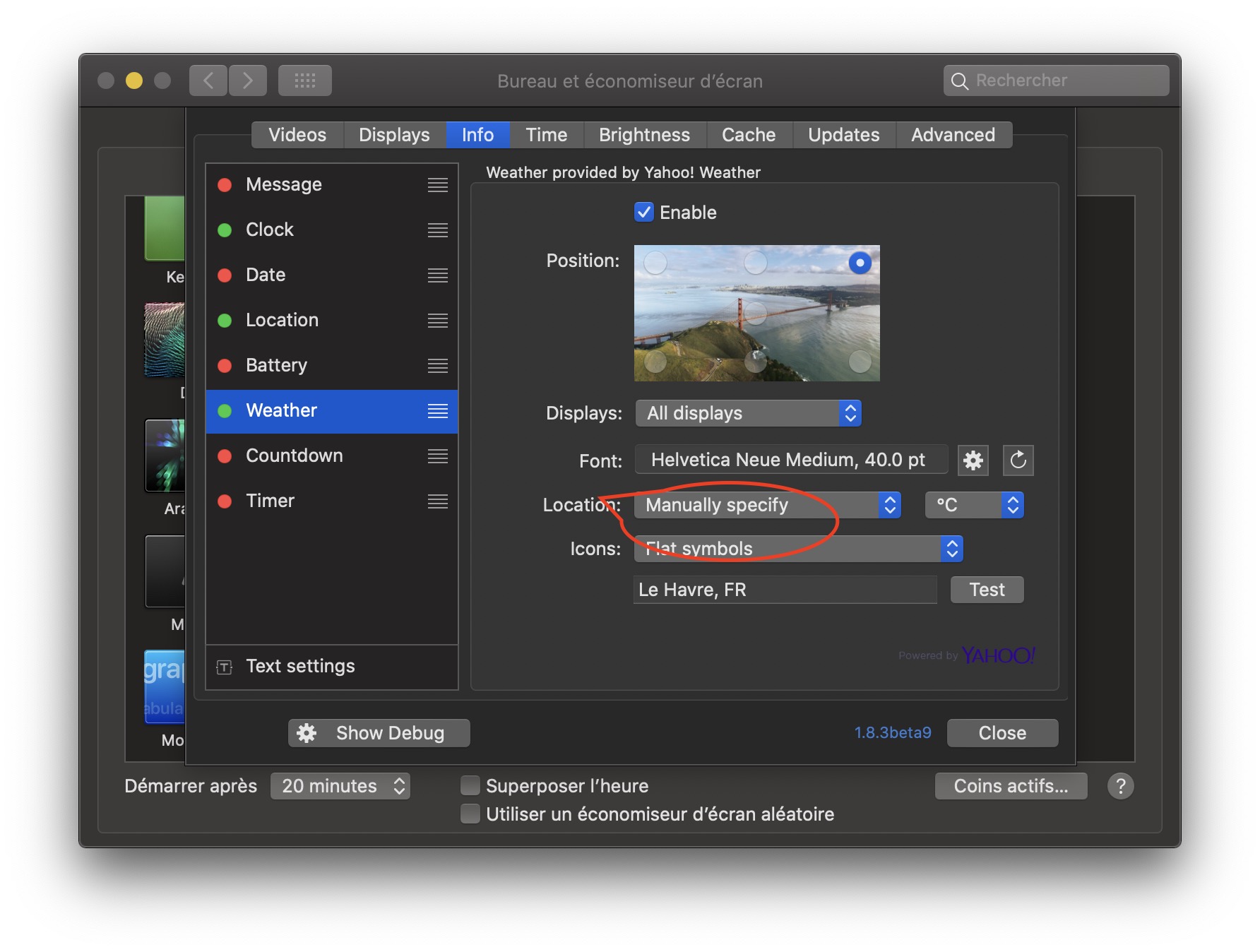Check Utiliser un économiseur d'écran aléatoire
Screen dimensions: 1260x952
470,814
